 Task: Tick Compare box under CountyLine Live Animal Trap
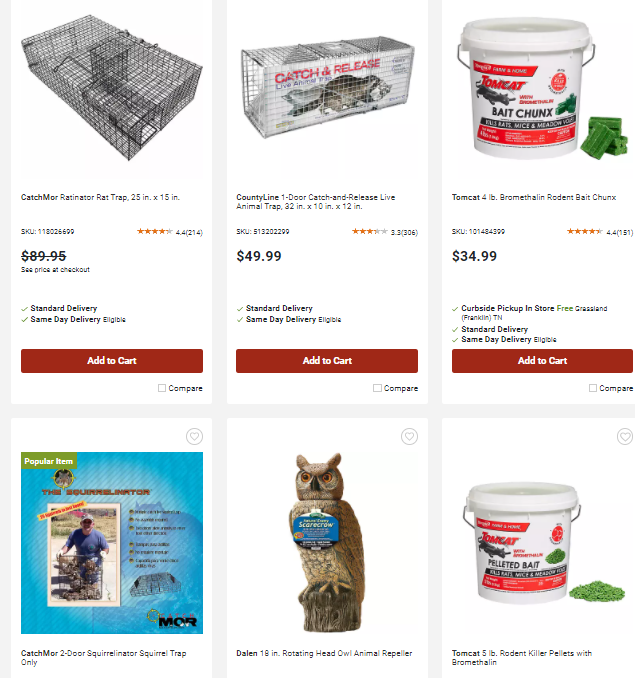377,388
